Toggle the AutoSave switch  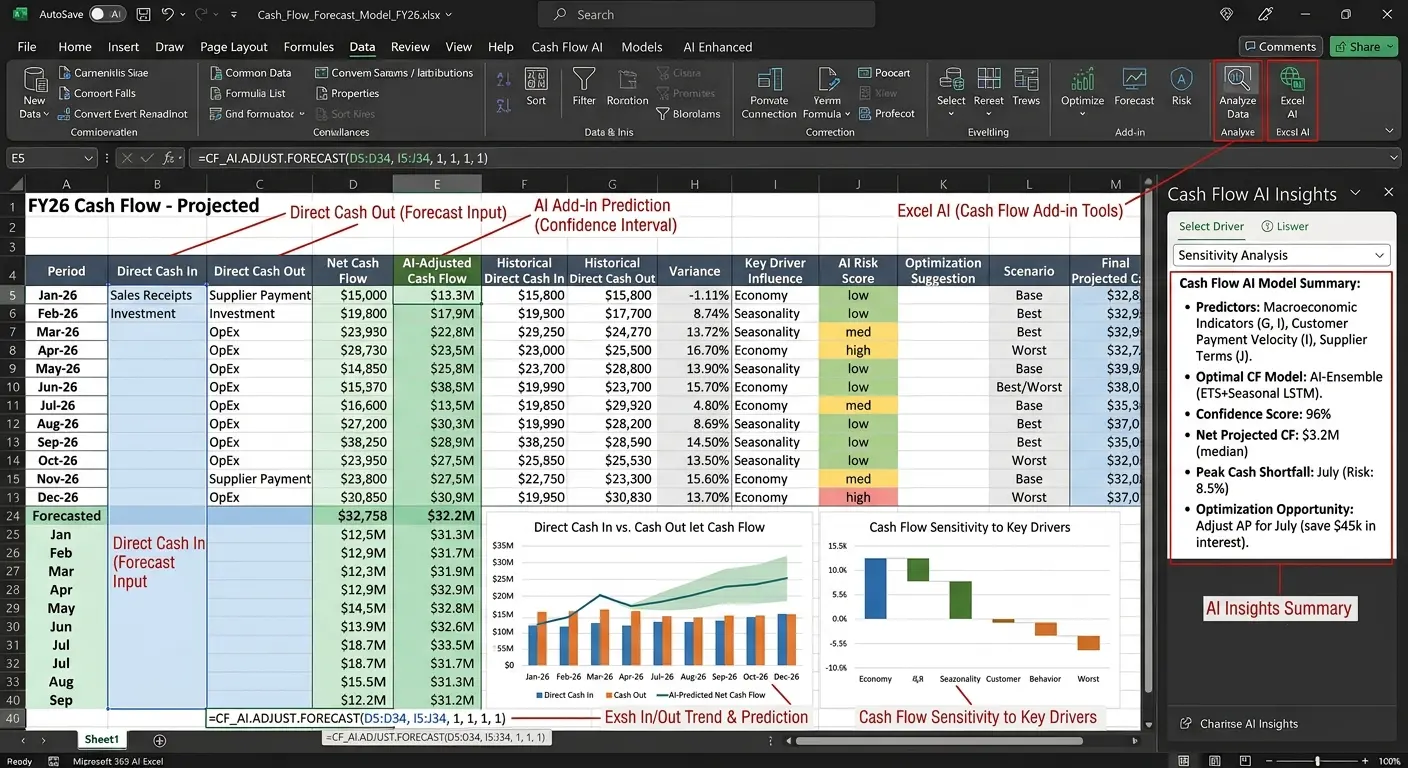click(x=107, y=15)
